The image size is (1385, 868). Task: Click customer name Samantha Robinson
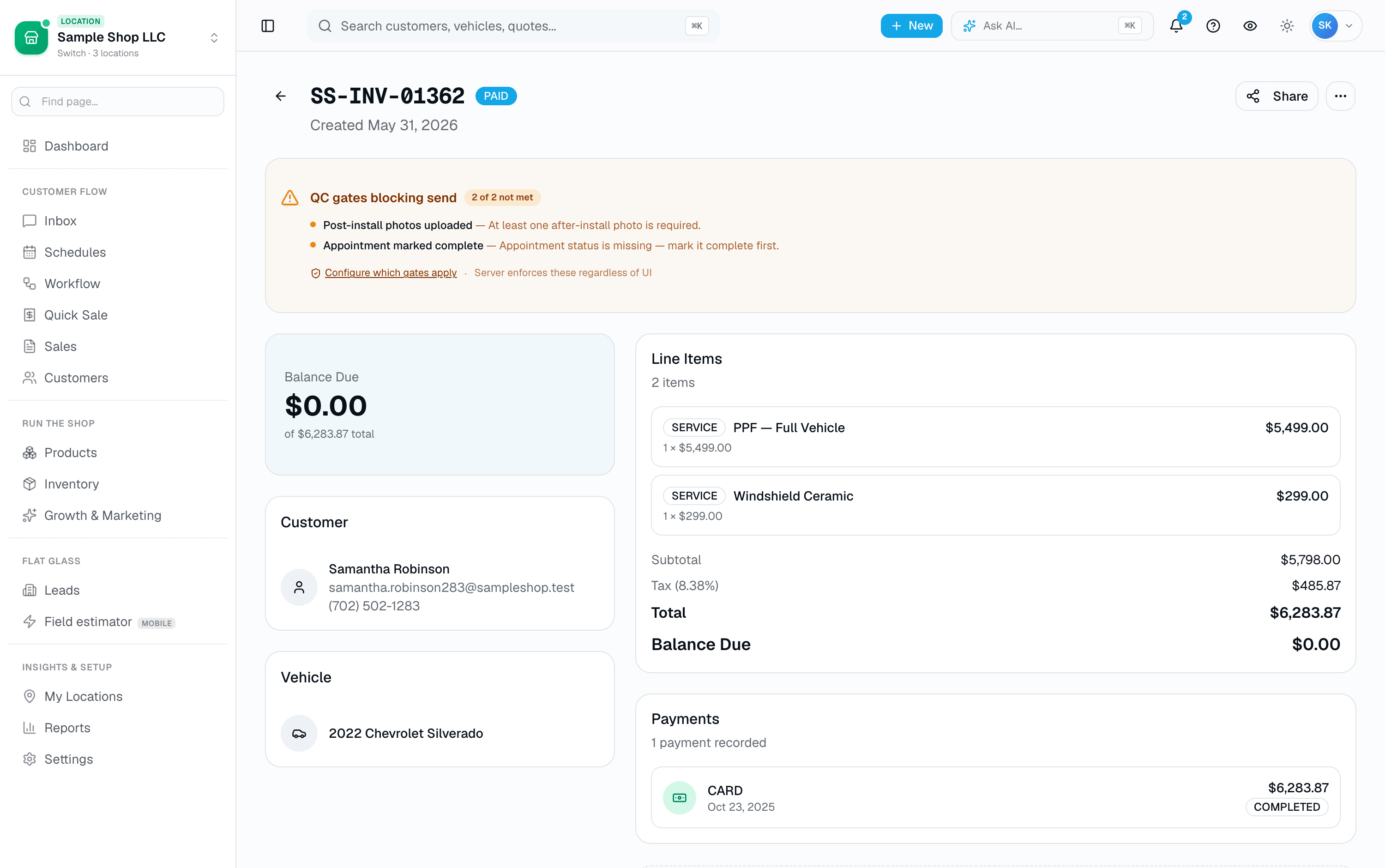[x=389, y=569]
